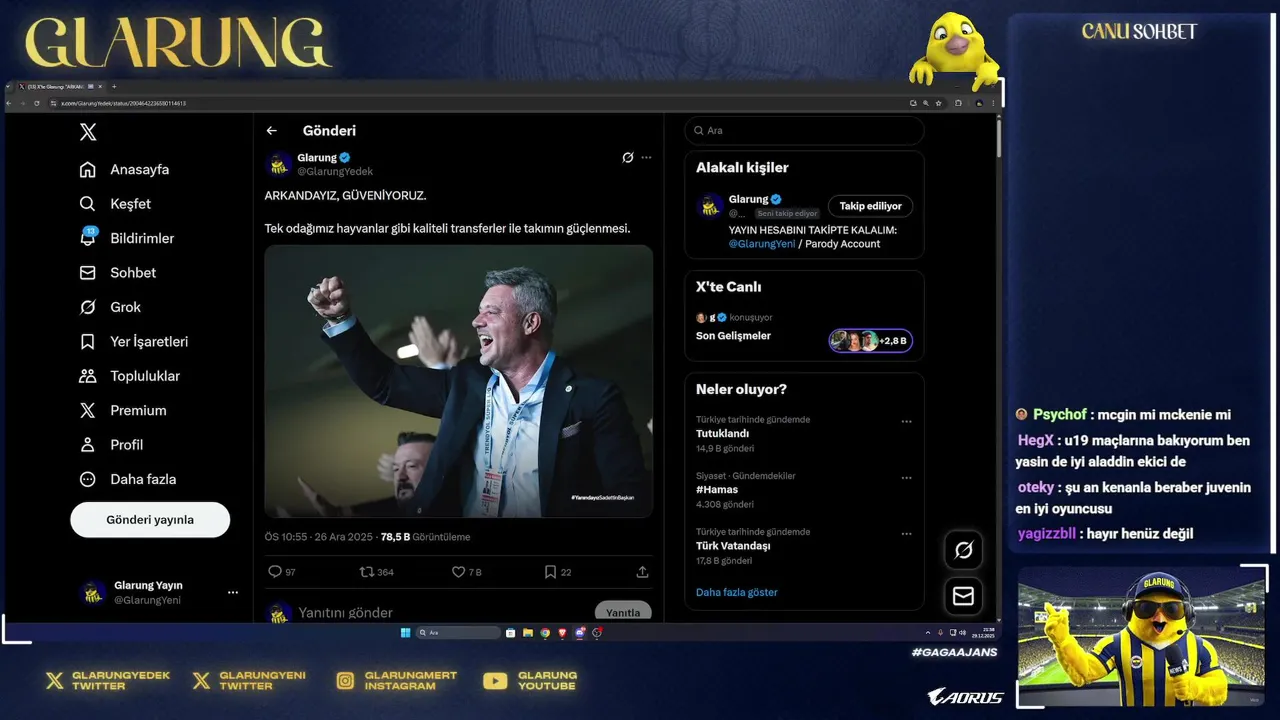Click Glarung avatar on the post
Viewport: 1280px width, 720px height.
(279, 164)
